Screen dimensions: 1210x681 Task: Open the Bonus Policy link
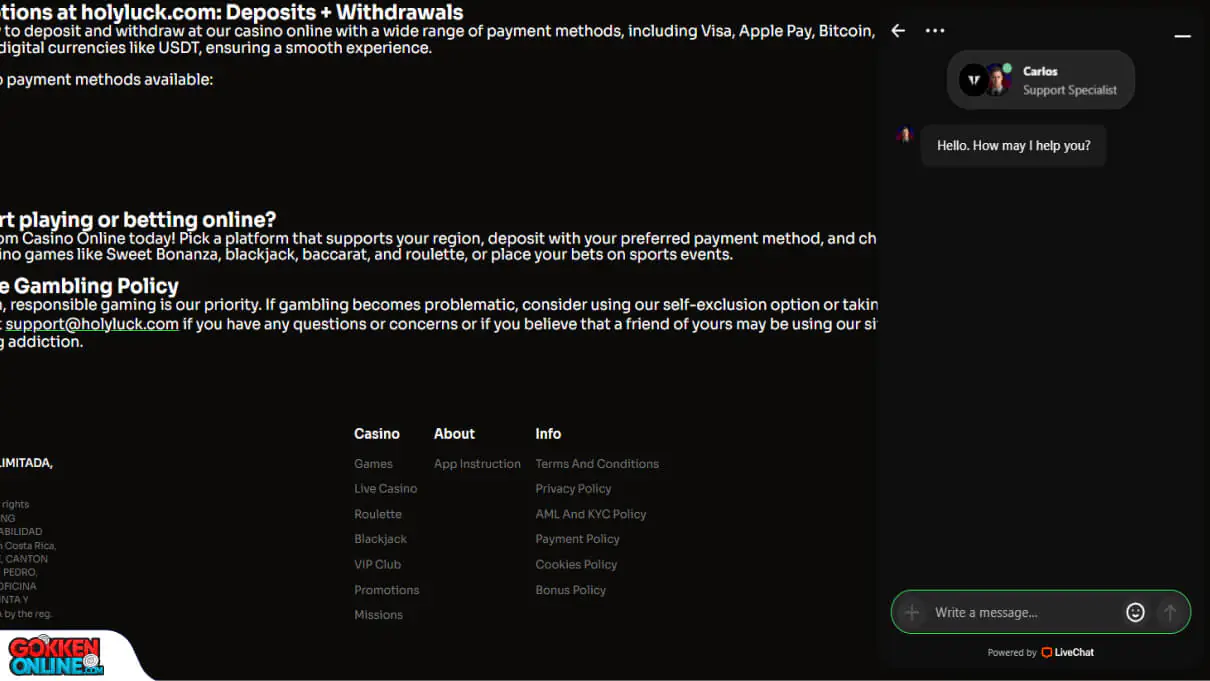(571, 590)
